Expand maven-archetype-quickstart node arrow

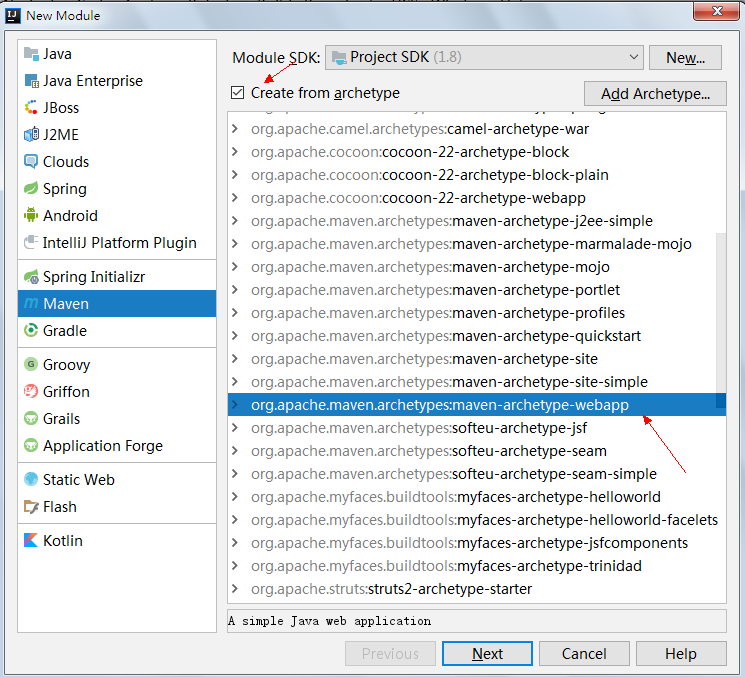coord(235,336)
